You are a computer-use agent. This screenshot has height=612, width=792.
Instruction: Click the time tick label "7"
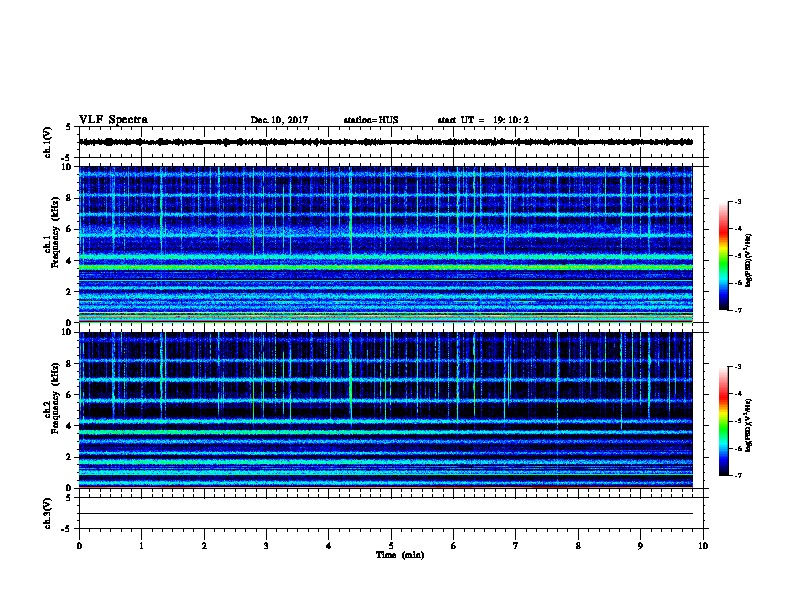coord(516,545)
